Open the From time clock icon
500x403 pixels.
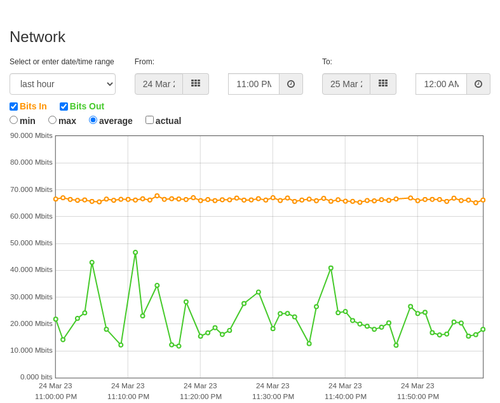pos(291,84)
